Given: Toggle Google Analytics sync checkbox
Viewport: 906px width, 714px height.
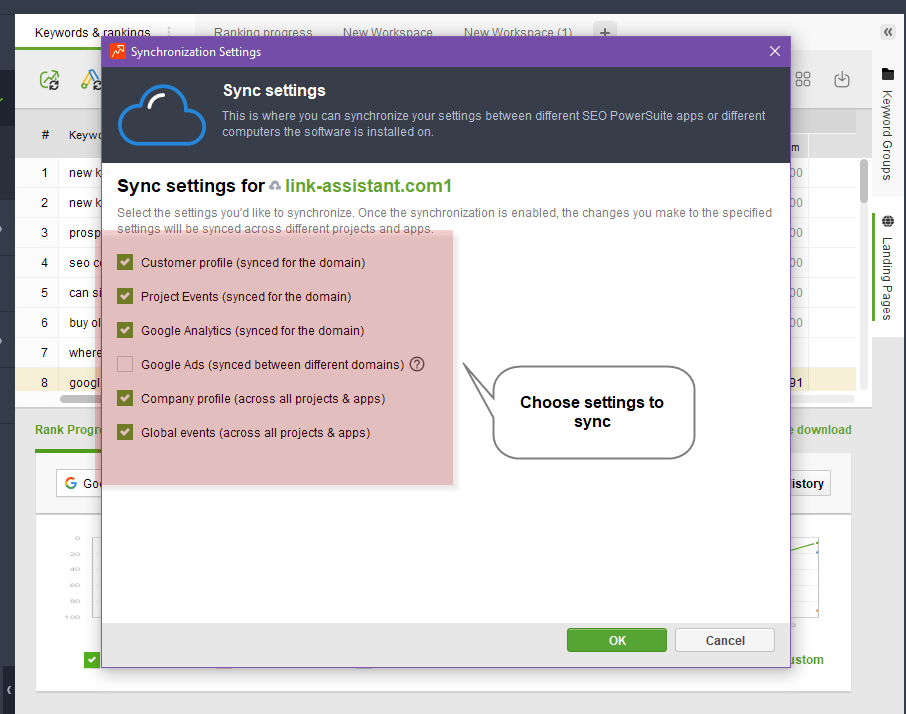Looking at the screenshot, I should pyautogui.click(x=125, y=330).
